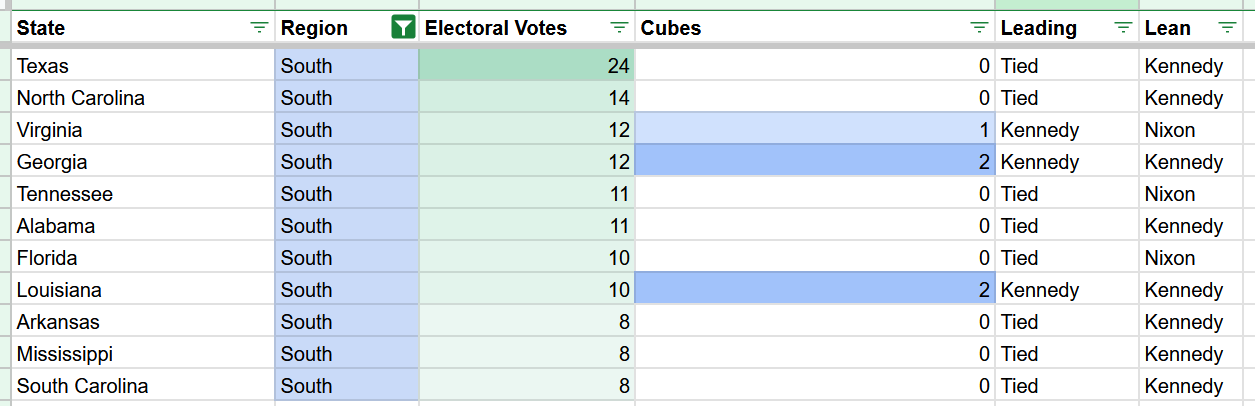Image resolution: width=1255 pixels, height=406 pixels.
Task: Click the active Region filter icon
Action: tap(402, 28)
